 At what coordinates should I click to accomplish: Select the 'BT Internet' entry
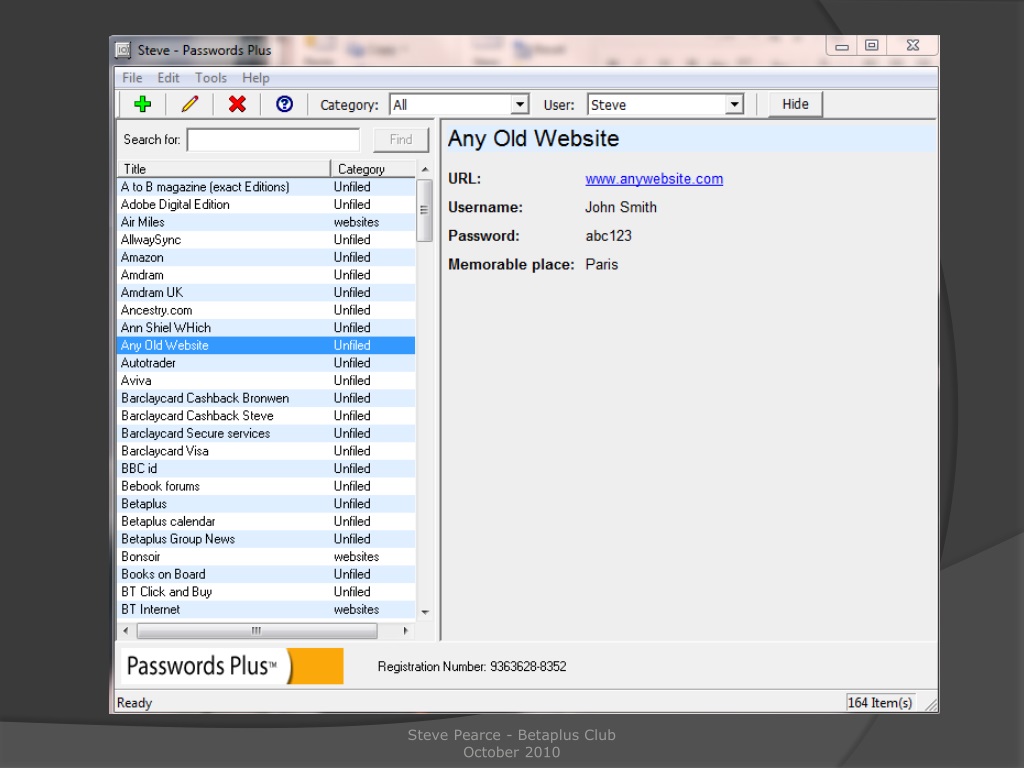coord(266,610)
